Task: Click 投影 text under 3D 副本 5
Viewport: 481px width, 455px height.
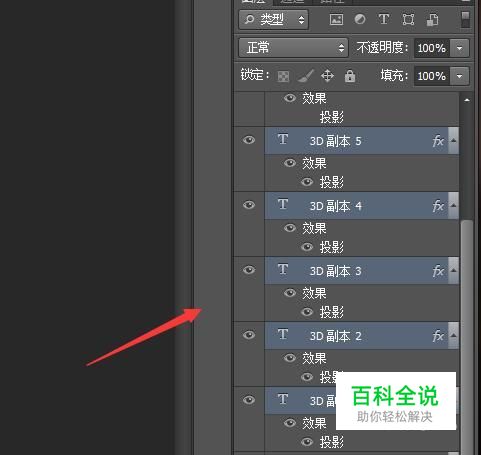Action: (x=332, y=182)
